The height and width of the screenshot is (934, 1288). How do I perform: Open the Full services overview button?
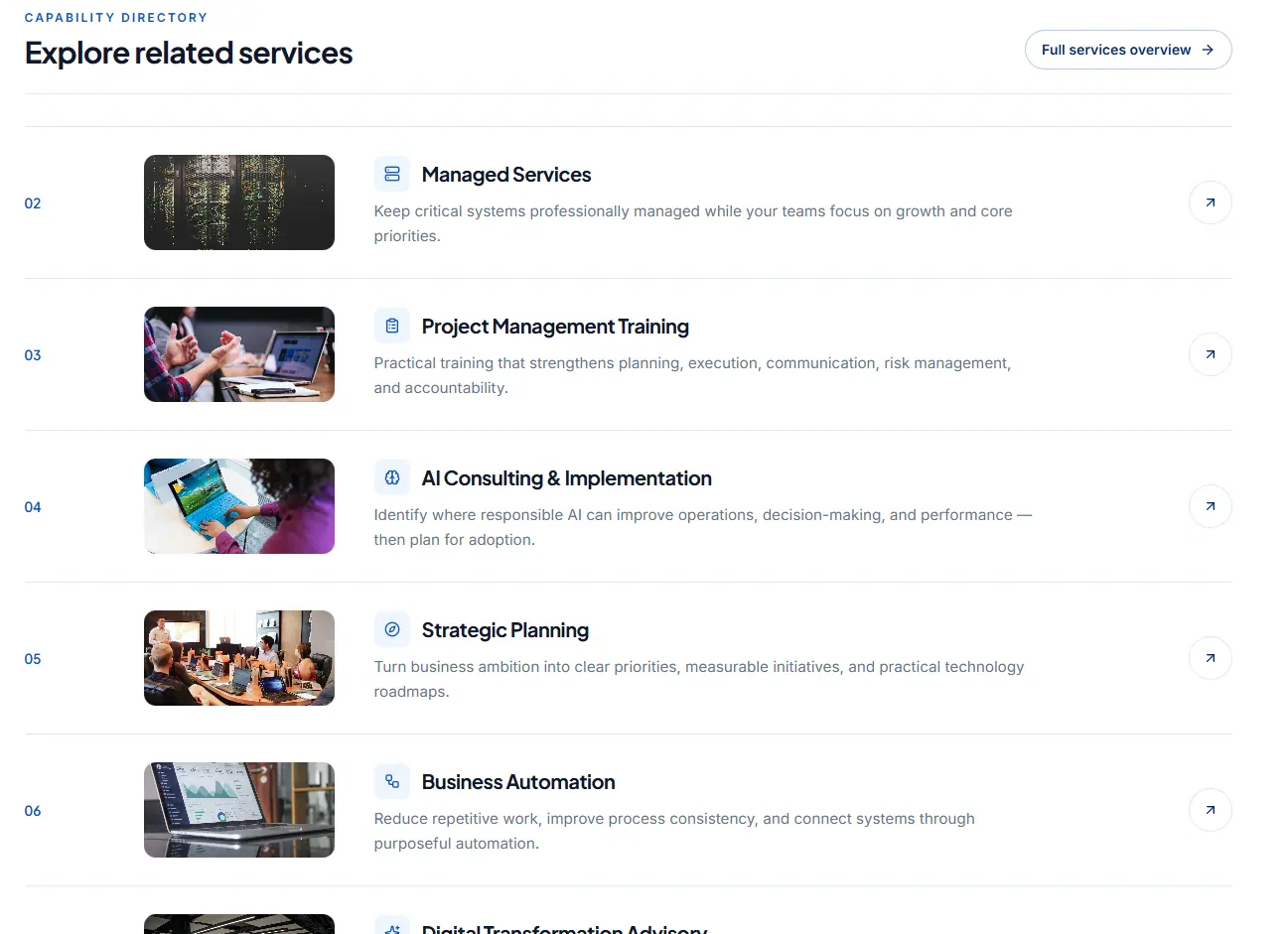click(1128, 50)
